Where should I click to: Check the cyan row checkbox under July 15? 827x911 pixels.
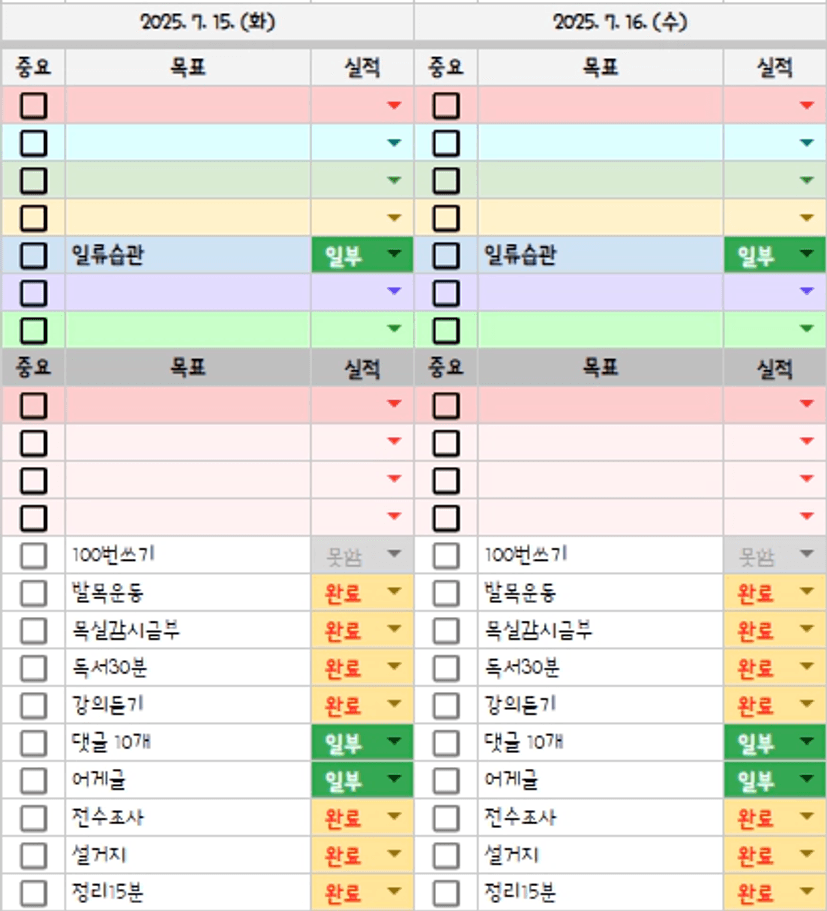[x=34, y=143]
